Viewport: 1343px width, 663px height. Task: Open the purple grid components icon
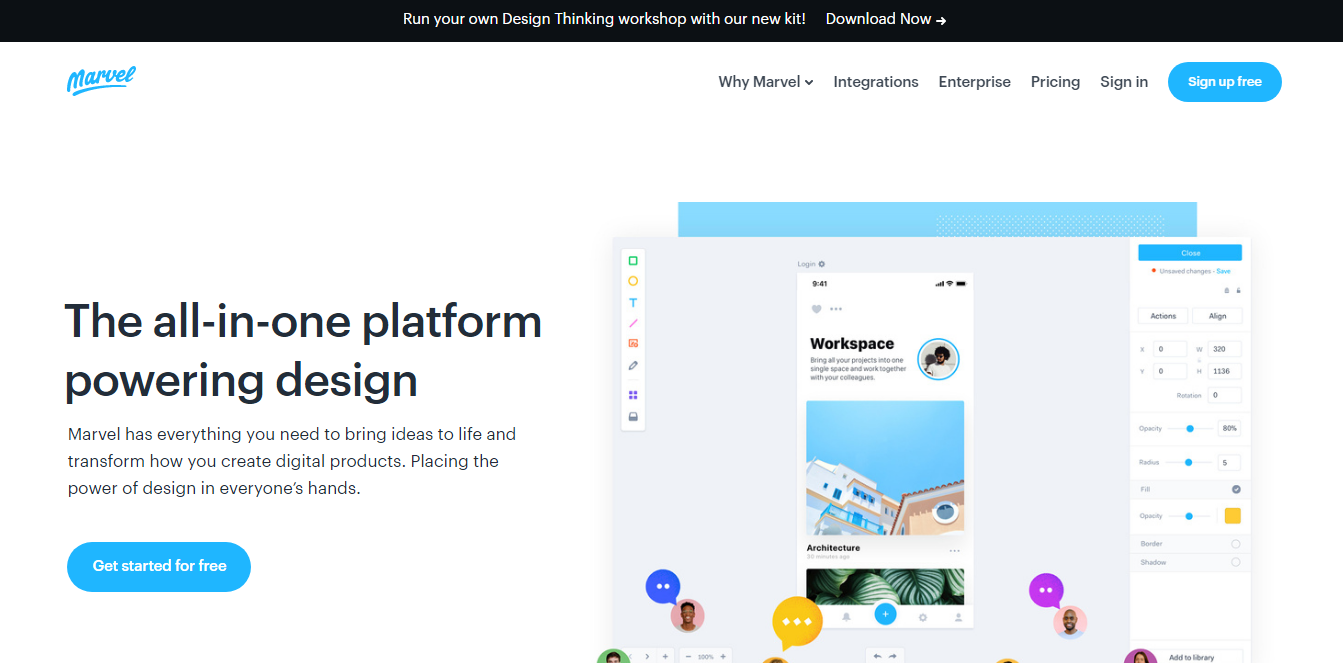pos(633,395)
